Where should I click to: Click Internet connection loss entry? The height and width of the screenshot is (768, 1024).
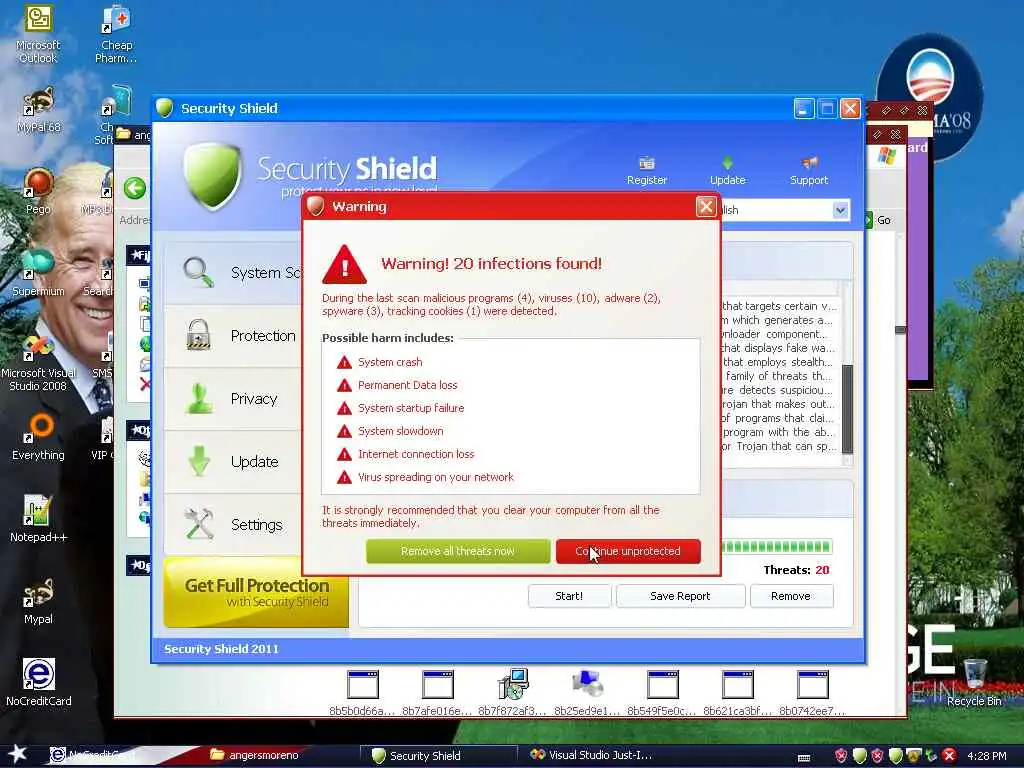pos(416,455)
